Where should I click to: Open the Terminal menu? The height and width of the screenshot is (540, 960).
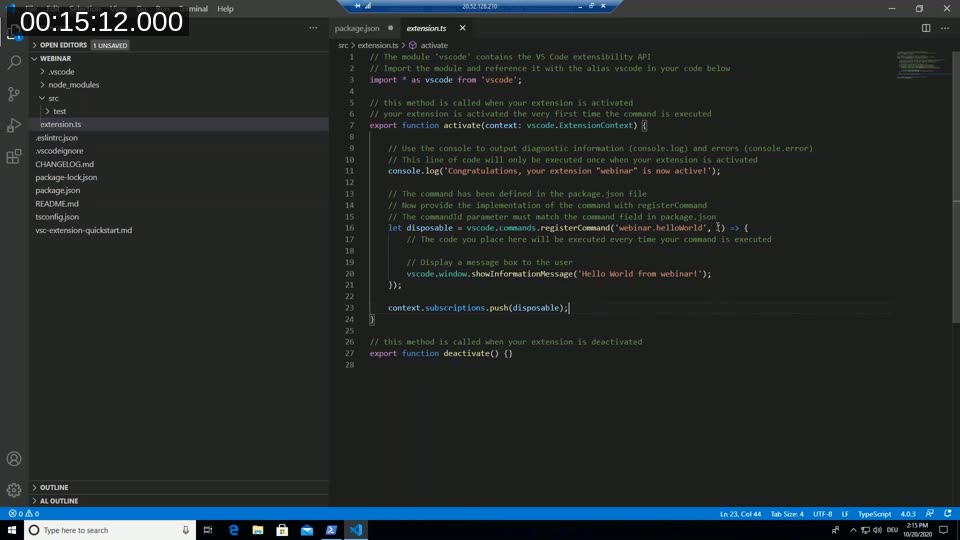(x=193, y=9)
